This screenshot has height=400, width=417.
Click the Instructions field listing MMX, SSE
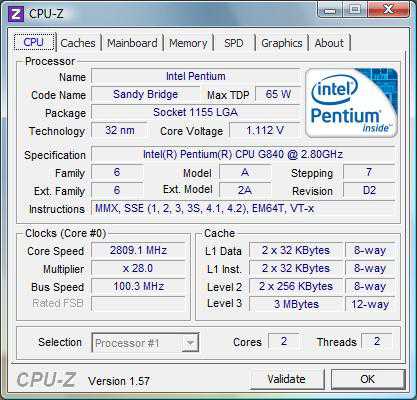[243, 209]
